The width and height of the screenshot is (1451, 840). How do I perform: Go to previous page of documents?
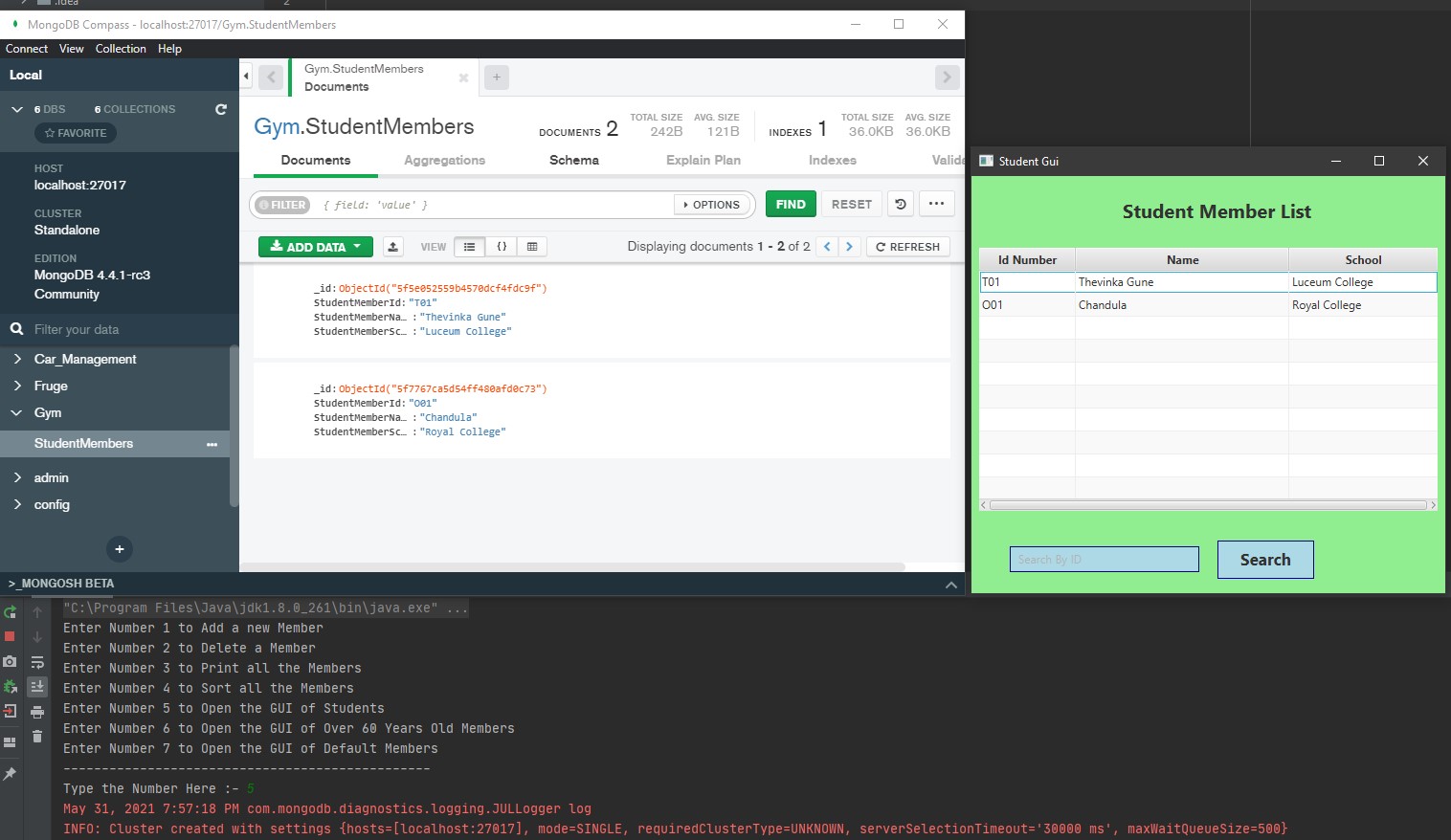pos(827,247)
